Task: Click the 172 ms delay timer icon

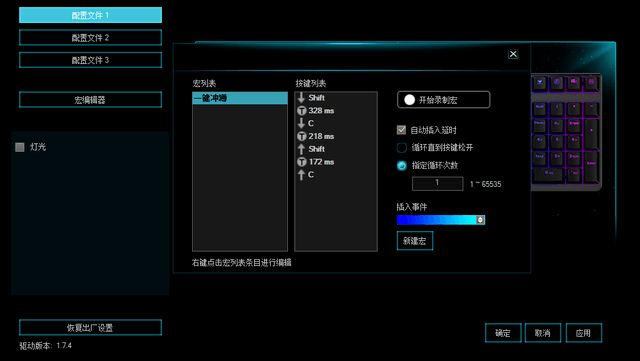Action: pyautogui.click(x=302, y=162)
